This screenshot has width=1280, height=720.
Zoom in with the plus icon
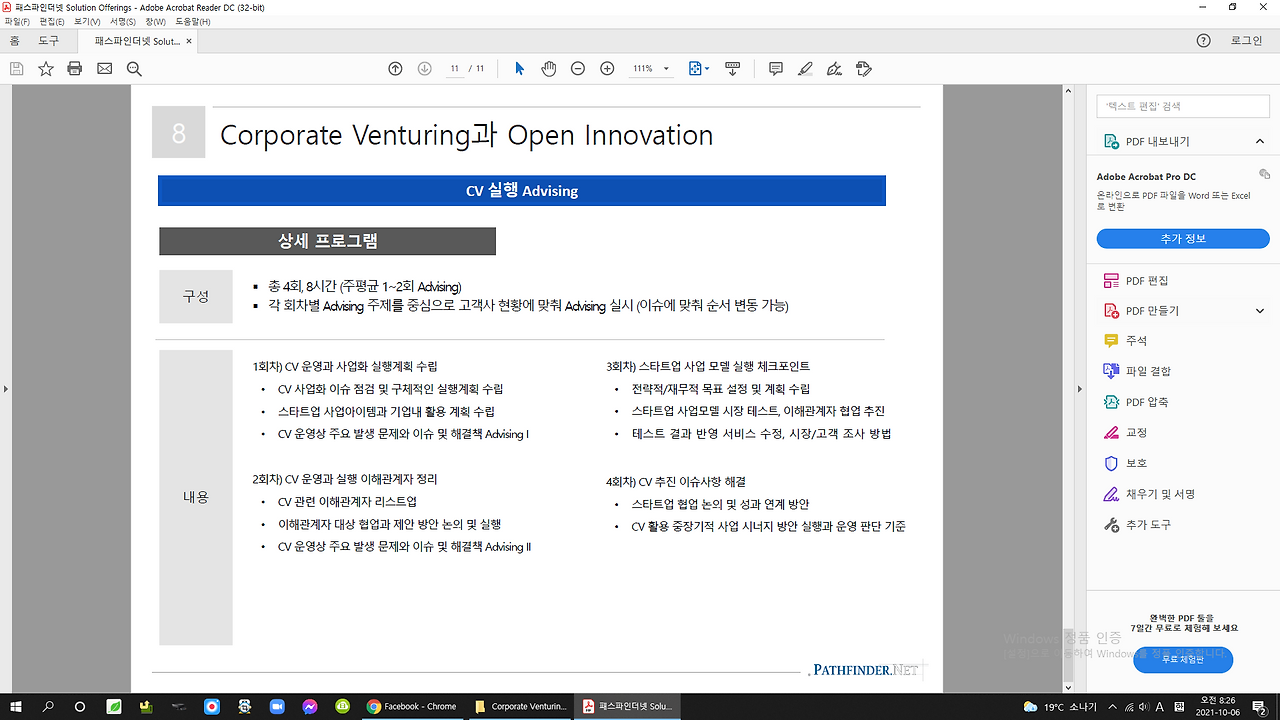tap(607, 69)
